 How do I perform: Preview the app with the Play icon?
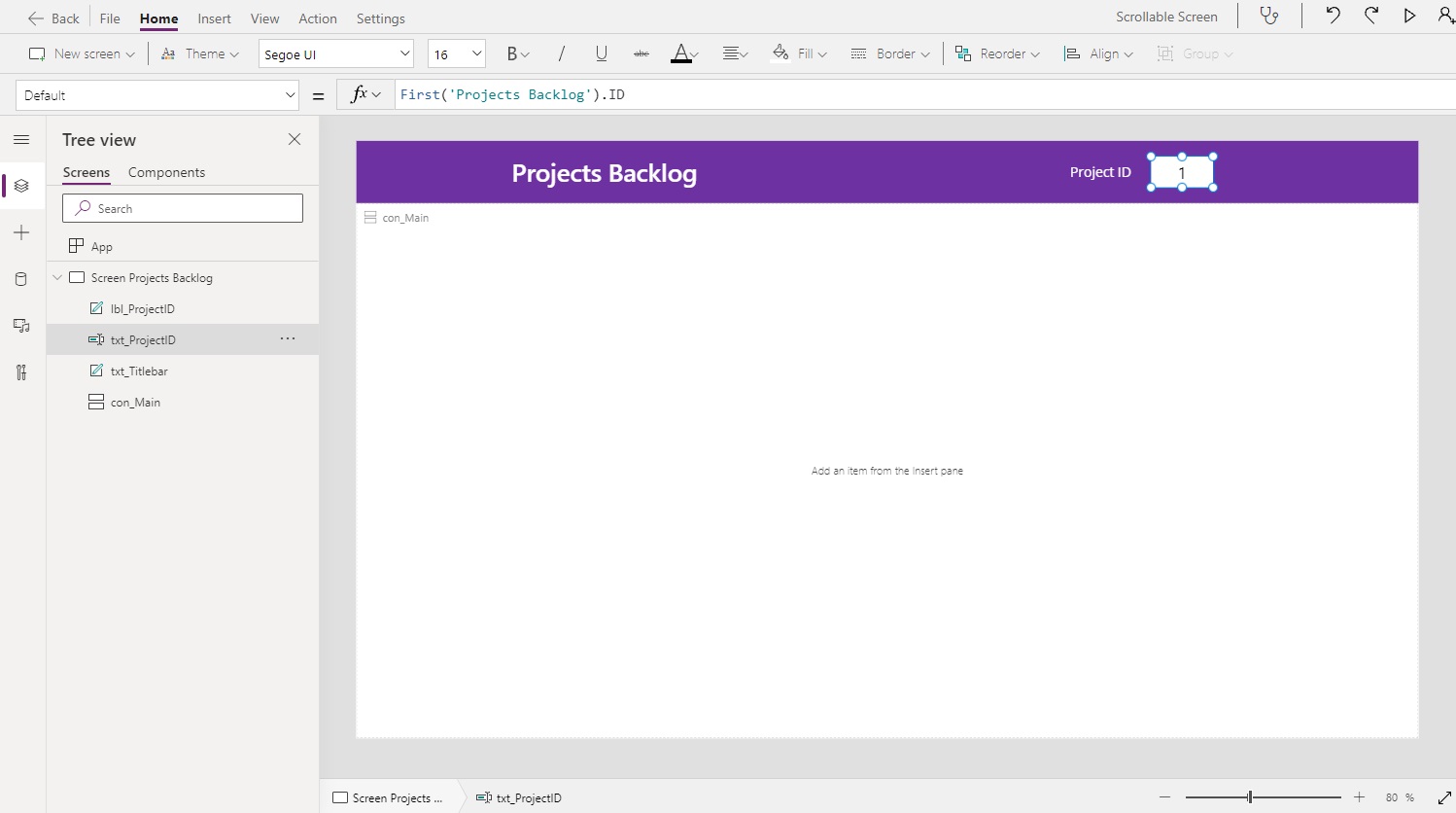pos(1410,15)
